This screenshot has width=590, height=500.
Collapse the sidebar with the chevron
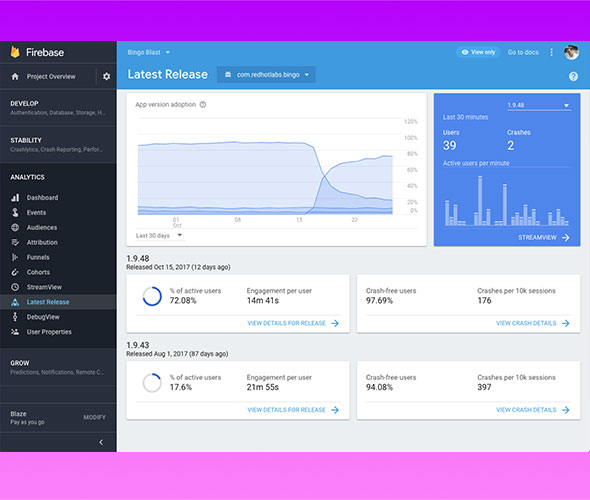point(101,442)
